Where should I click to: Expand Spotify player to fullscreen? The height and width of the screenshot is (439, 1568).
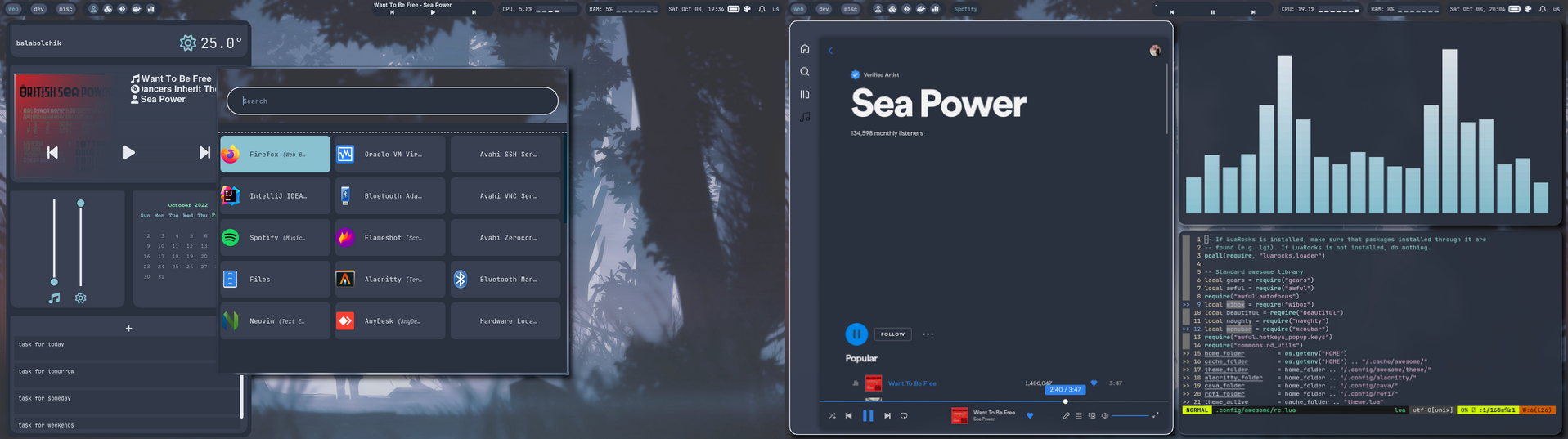click(x=1156, y=415)
